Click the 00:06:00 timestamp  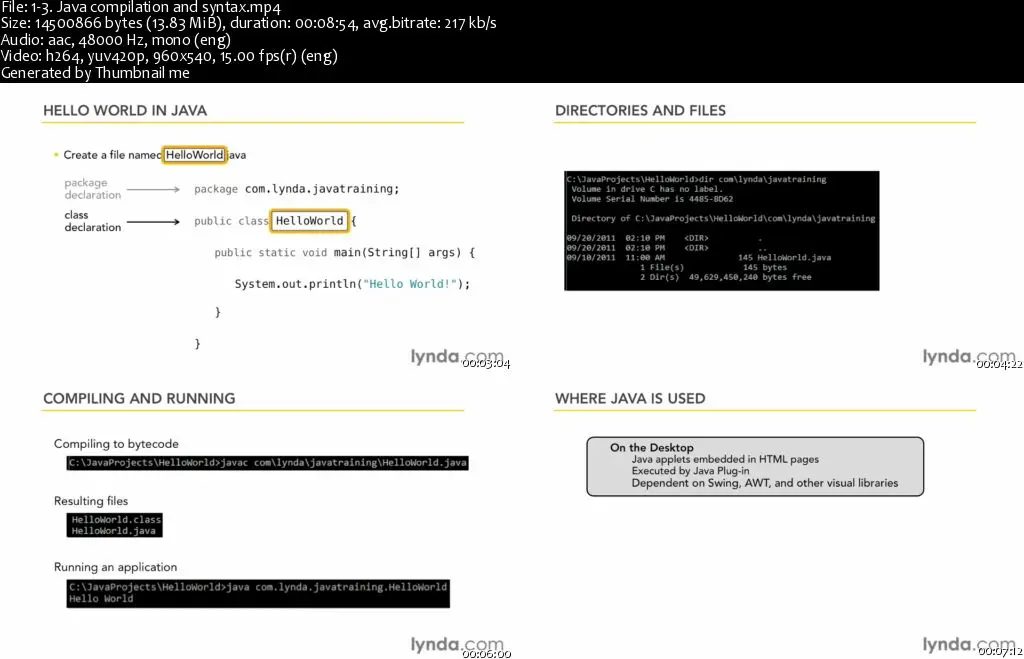coord(487,653)
